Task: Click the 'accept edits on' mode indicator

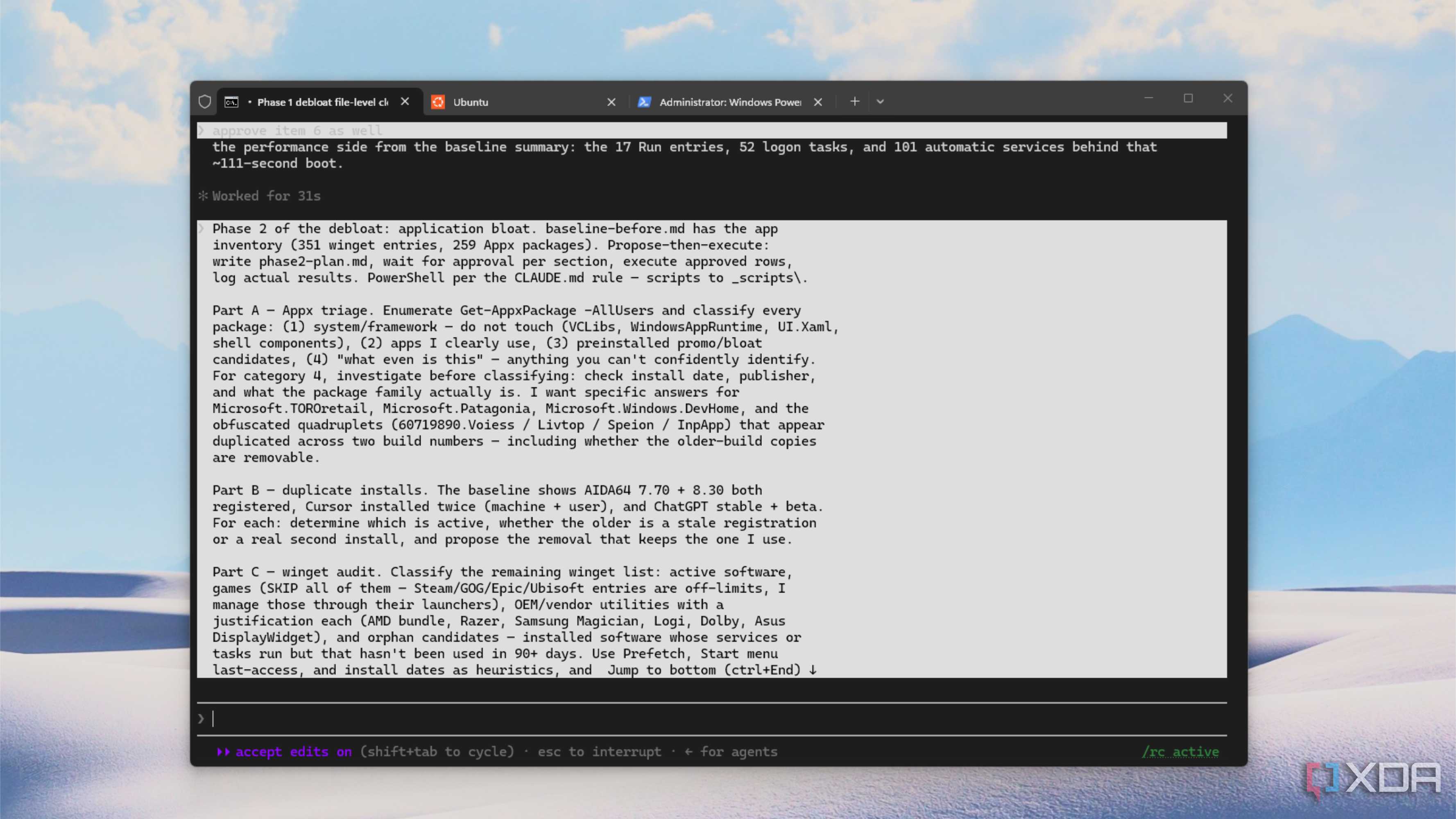Action: [293, 752]
